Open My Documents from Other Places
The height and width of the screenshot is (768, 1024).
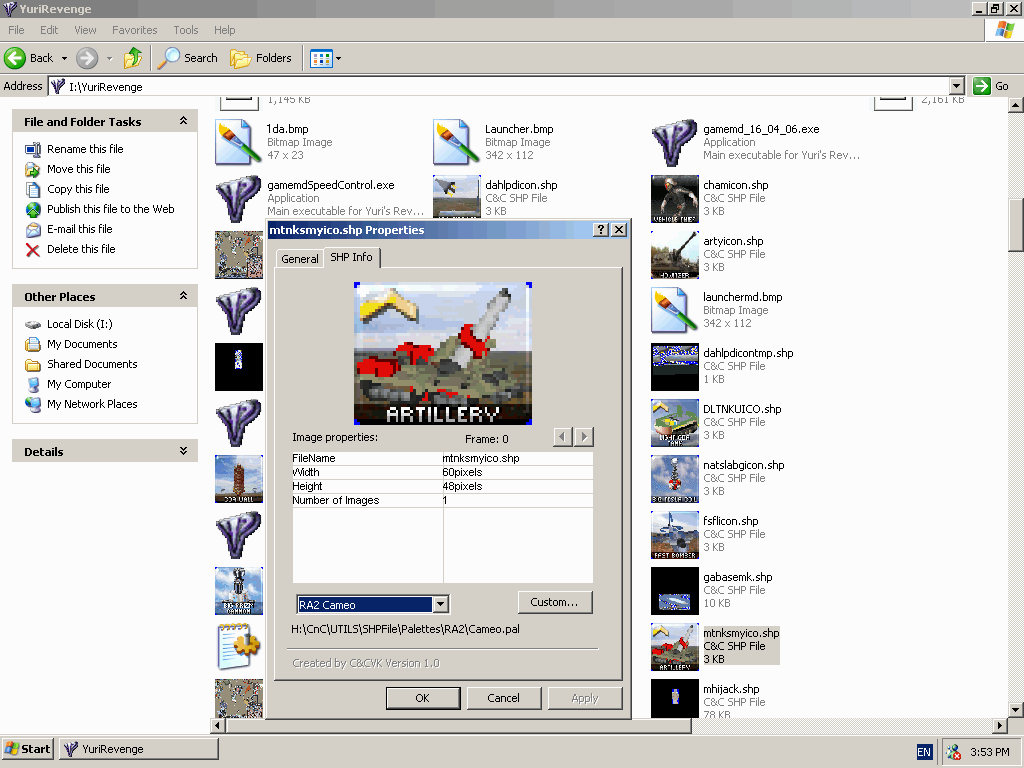(x=82, y=344)
